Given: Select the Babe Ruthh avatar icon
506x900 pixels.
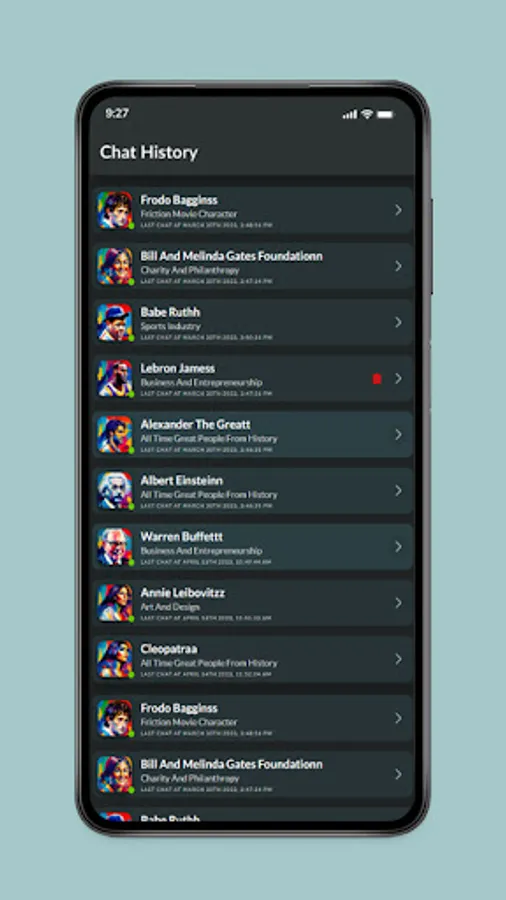Looking at the screenshot, I should pos(115,323).
